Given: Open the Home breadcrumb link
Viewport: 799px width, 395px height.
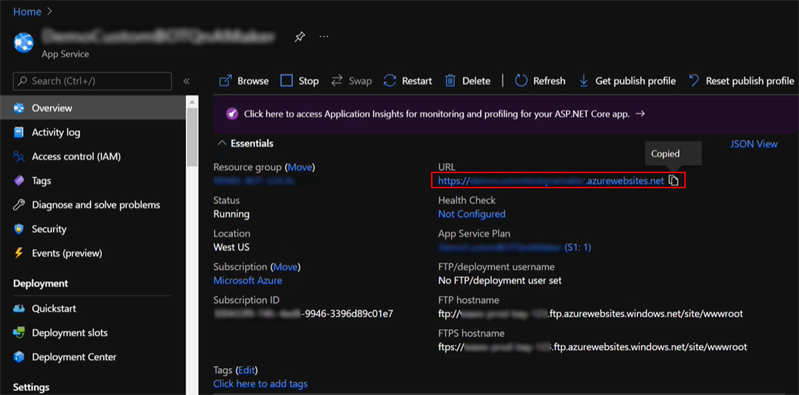Looking at the screenshot, I should [x=27, y=12].
